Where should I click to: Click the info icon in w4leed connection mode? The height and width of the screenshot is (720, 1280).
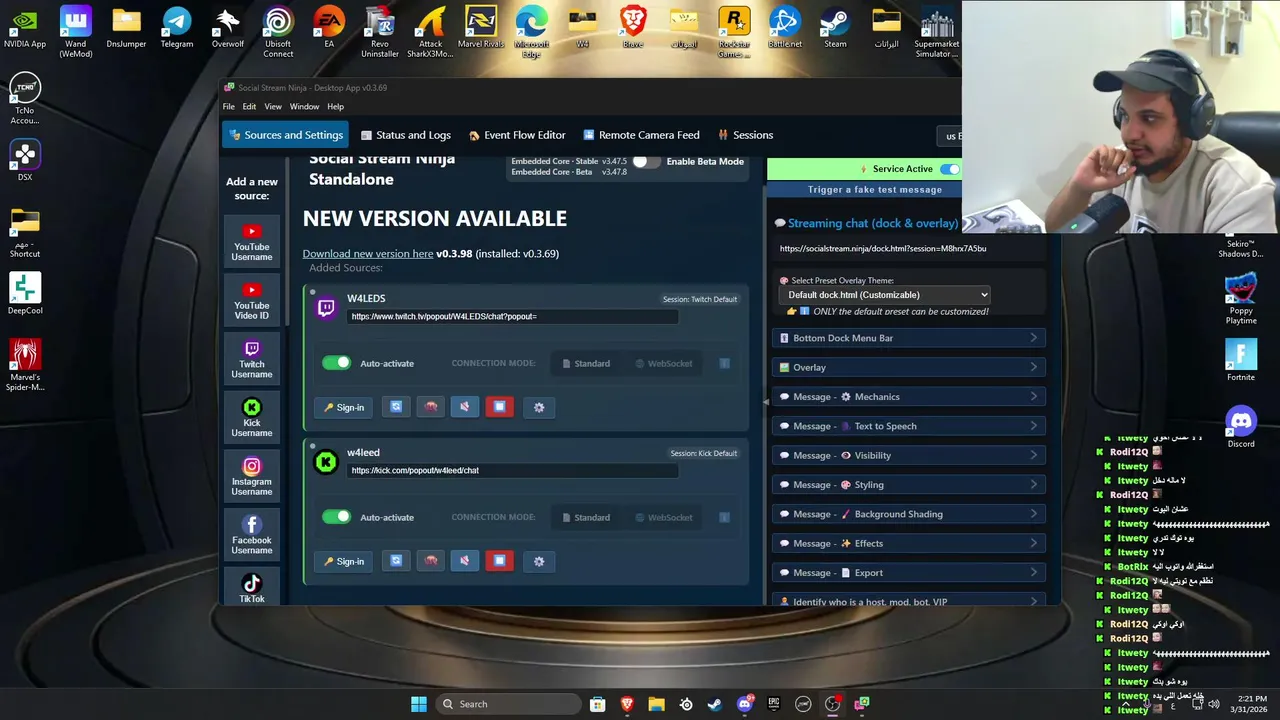coord(724,517)
